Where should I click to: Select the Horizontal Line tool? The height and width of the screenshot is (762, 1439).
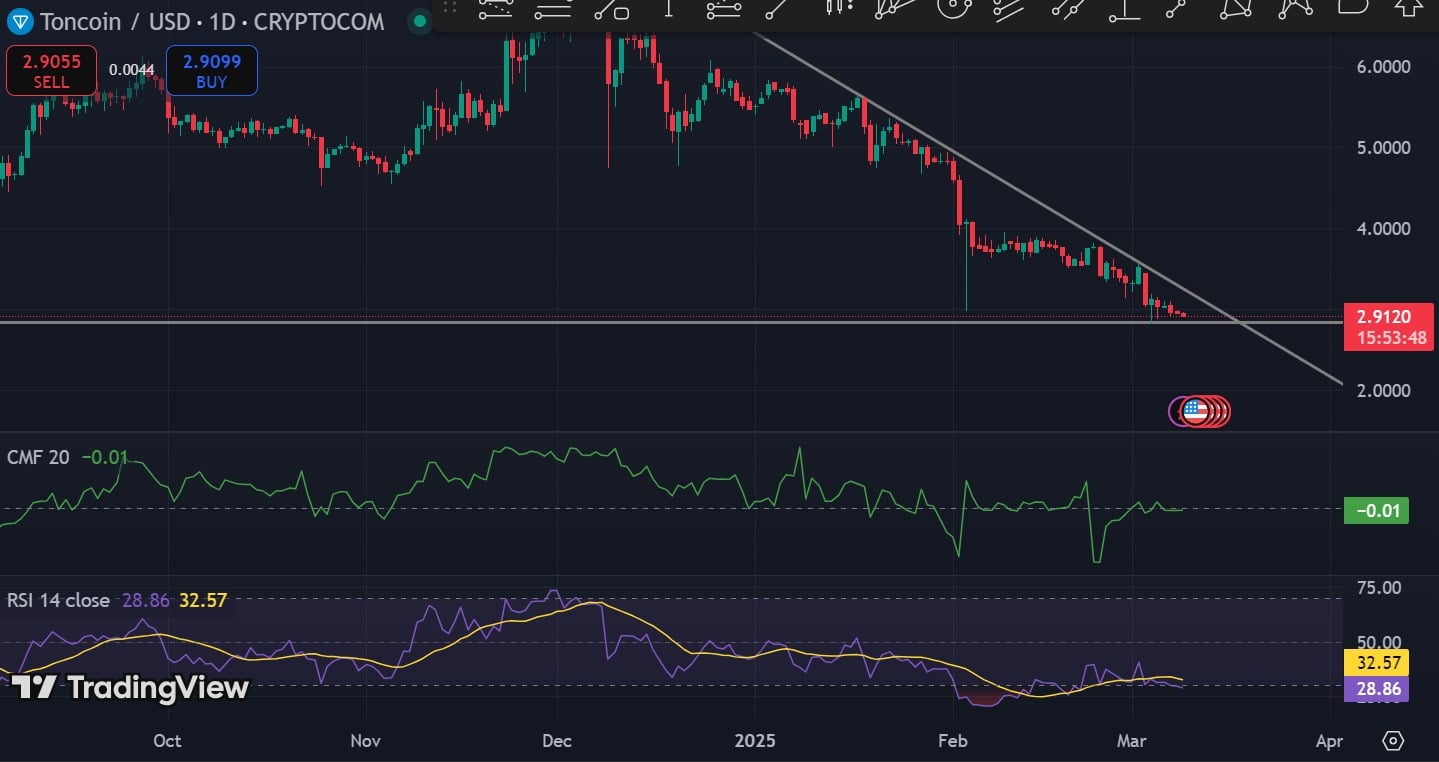pyautogui.click(x=551, y=13)
